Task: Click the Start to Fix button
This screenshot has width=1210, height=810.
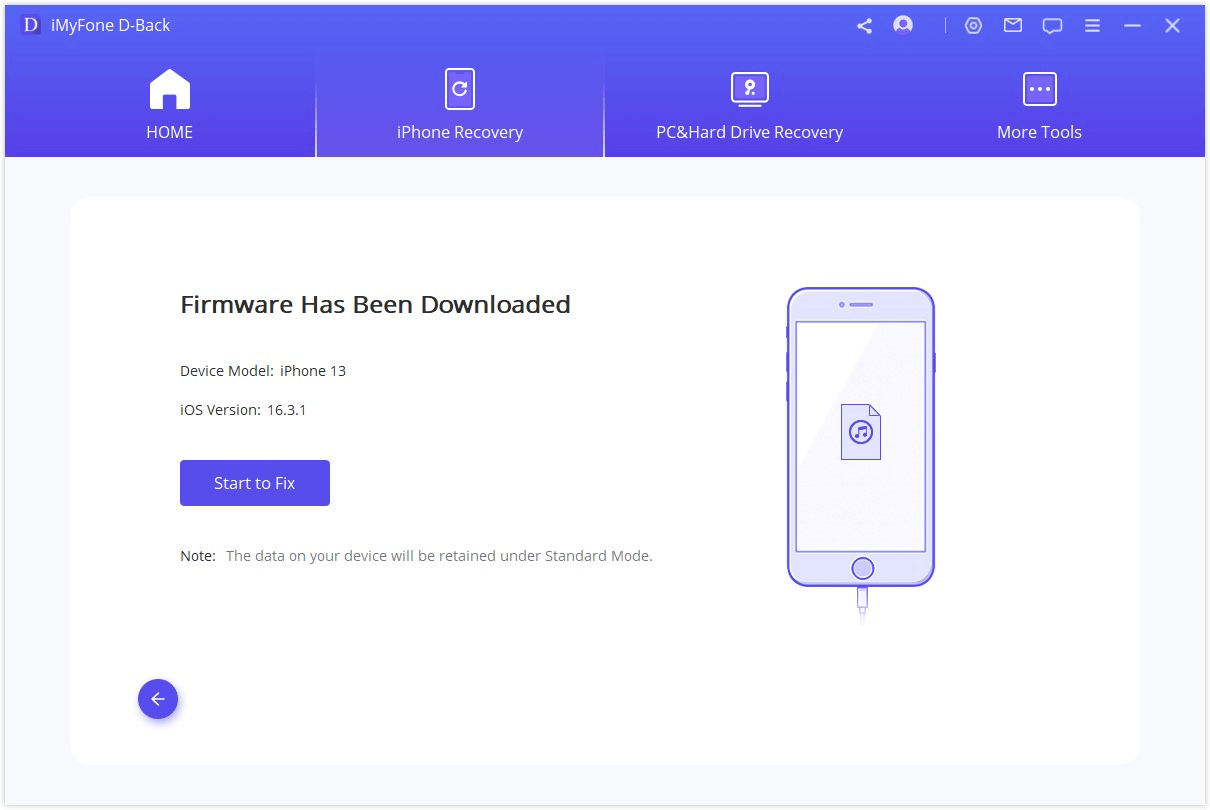Action: [x=255, y=483]
